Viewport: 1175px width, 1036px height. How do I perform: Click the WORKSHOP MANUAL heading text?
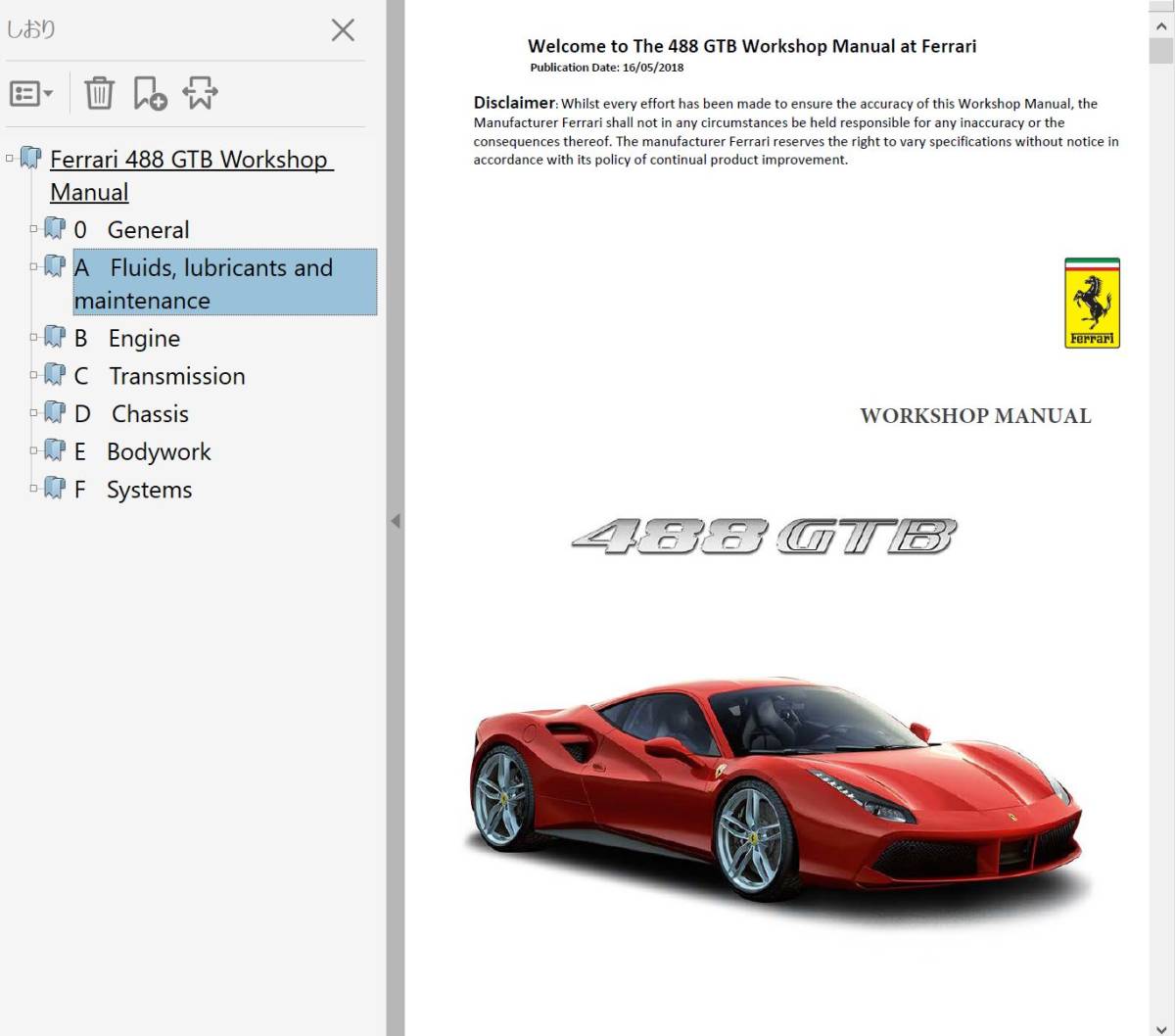(x=975, y=415)
